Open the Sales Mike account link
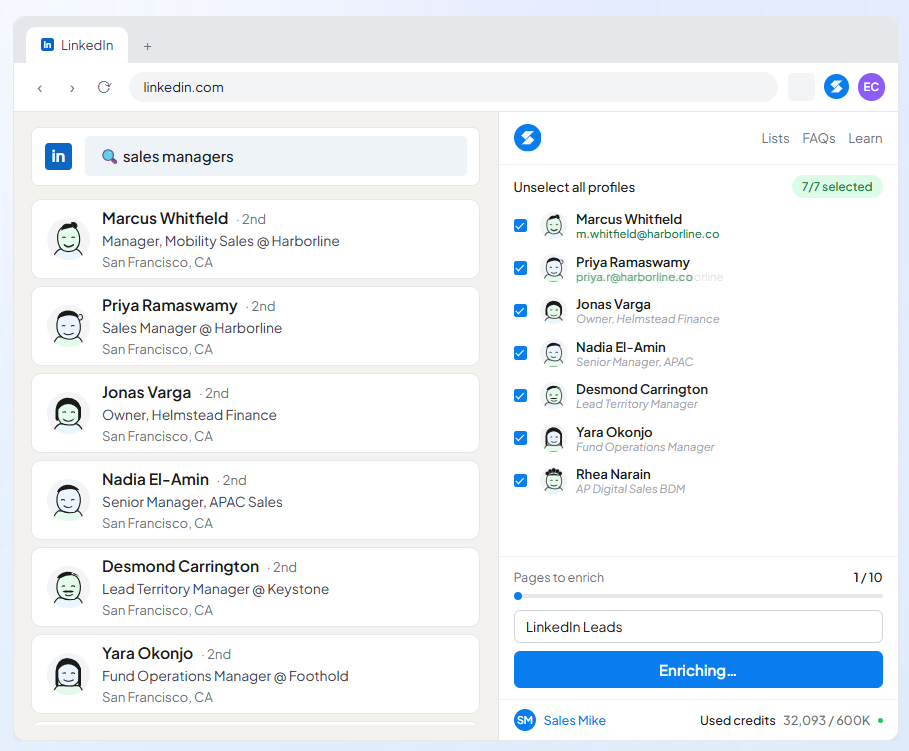This screenshot has width=909, height=751. point(575,720)
